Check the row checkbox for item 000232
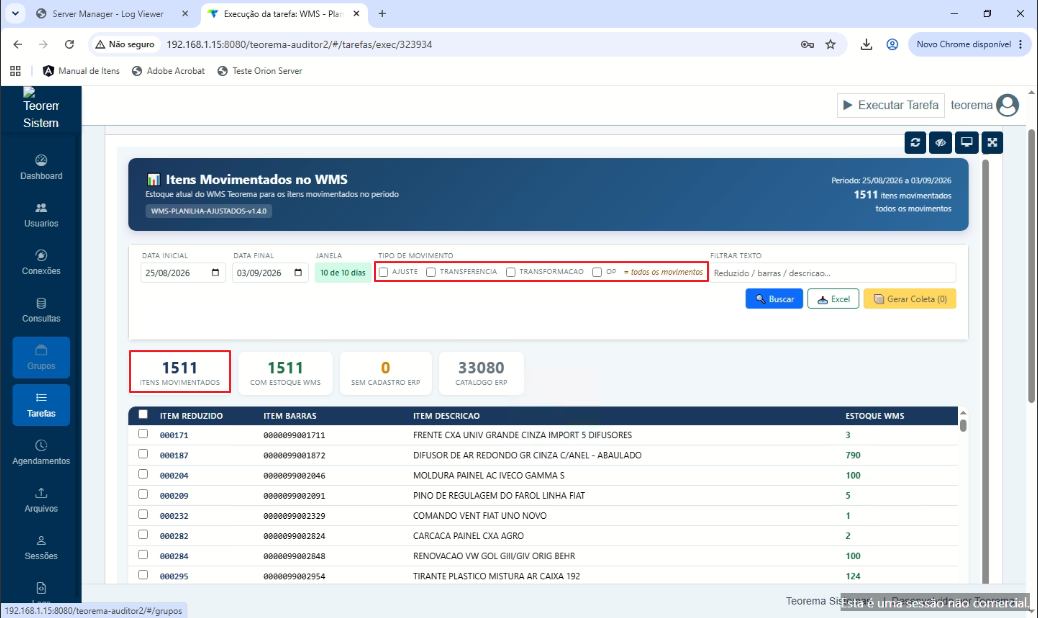 (143, 514)
